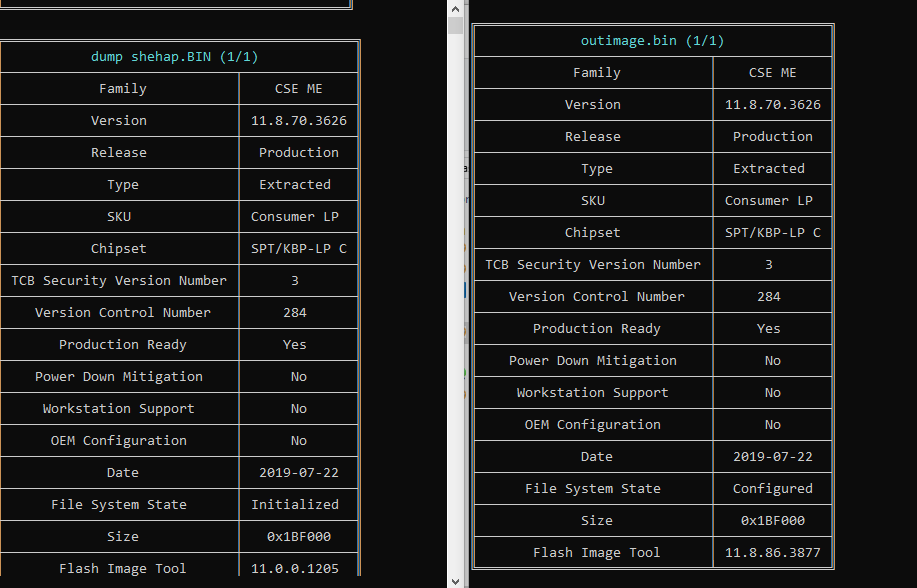Viewport: 917px width, 588px height.
Task: Click 'Flash Image Tool' label in outimage.bin table
Action: point(597,552)
